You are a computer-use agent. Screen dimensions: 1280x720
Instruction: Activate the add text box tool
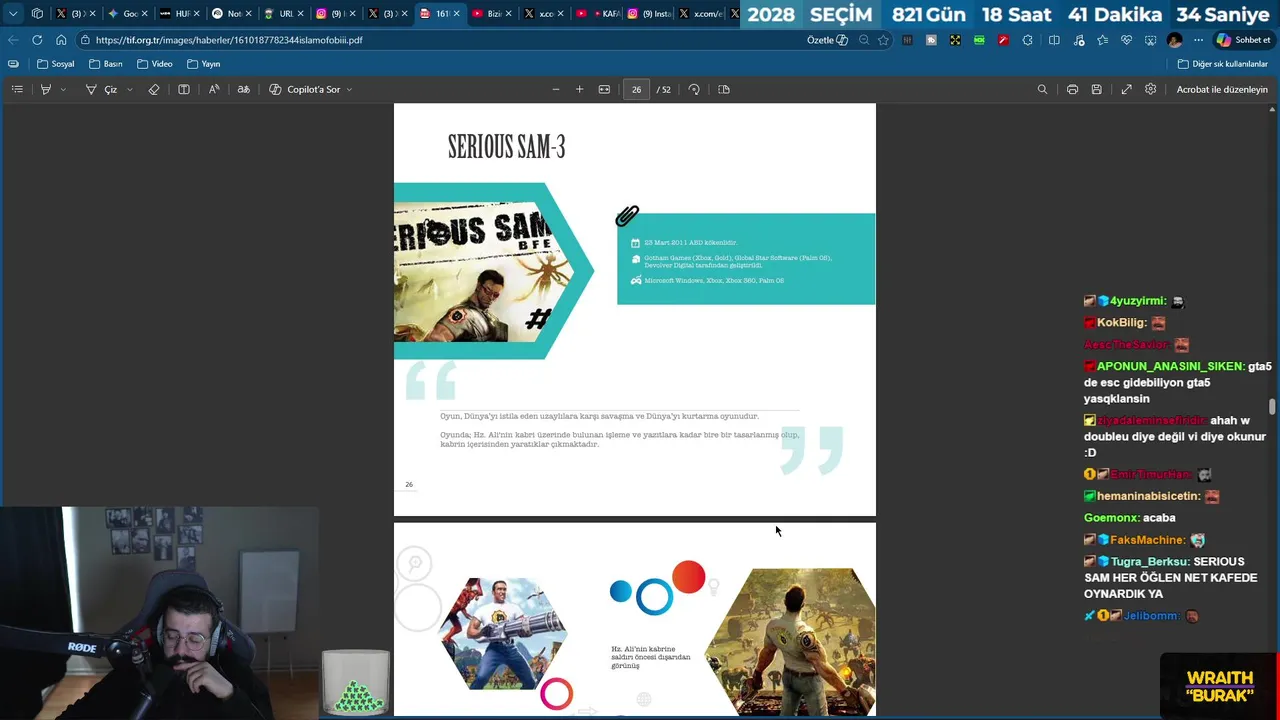(184, 89)
